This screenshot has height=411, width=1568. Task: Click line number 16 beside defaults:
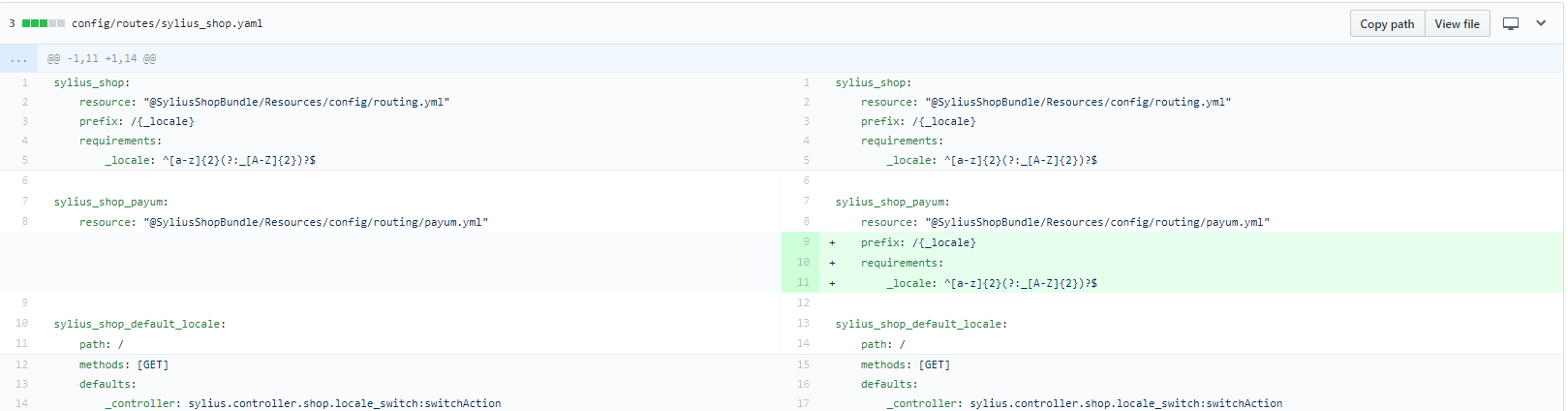click(803, 384)
